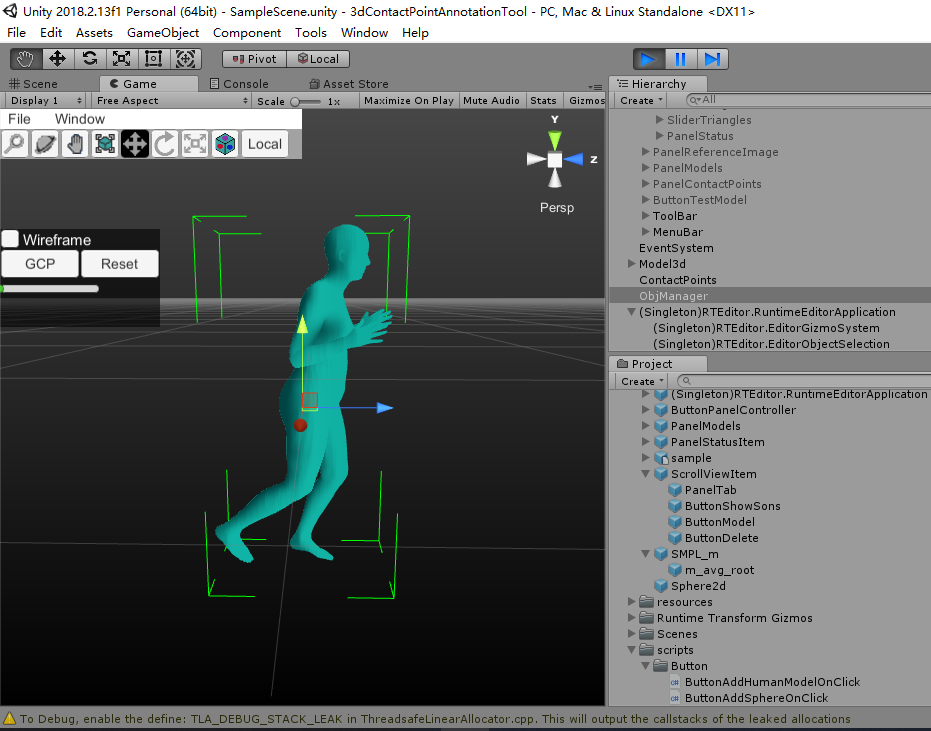Expand the Model3d hierarchy item

coord(632,264)
